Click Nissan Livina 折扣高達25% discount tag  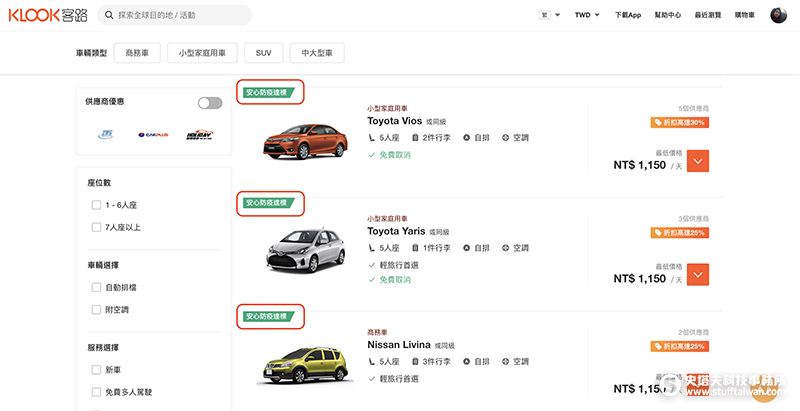click(680, 346)
